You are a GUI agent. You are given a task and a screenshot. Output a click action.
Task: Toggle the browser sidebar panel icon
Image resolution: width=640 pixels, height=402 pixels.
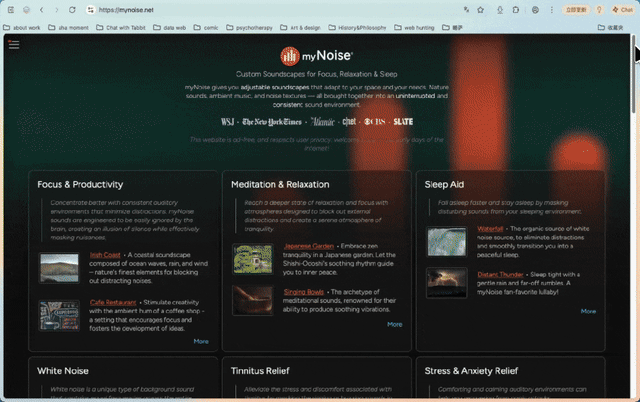point(11,10)
